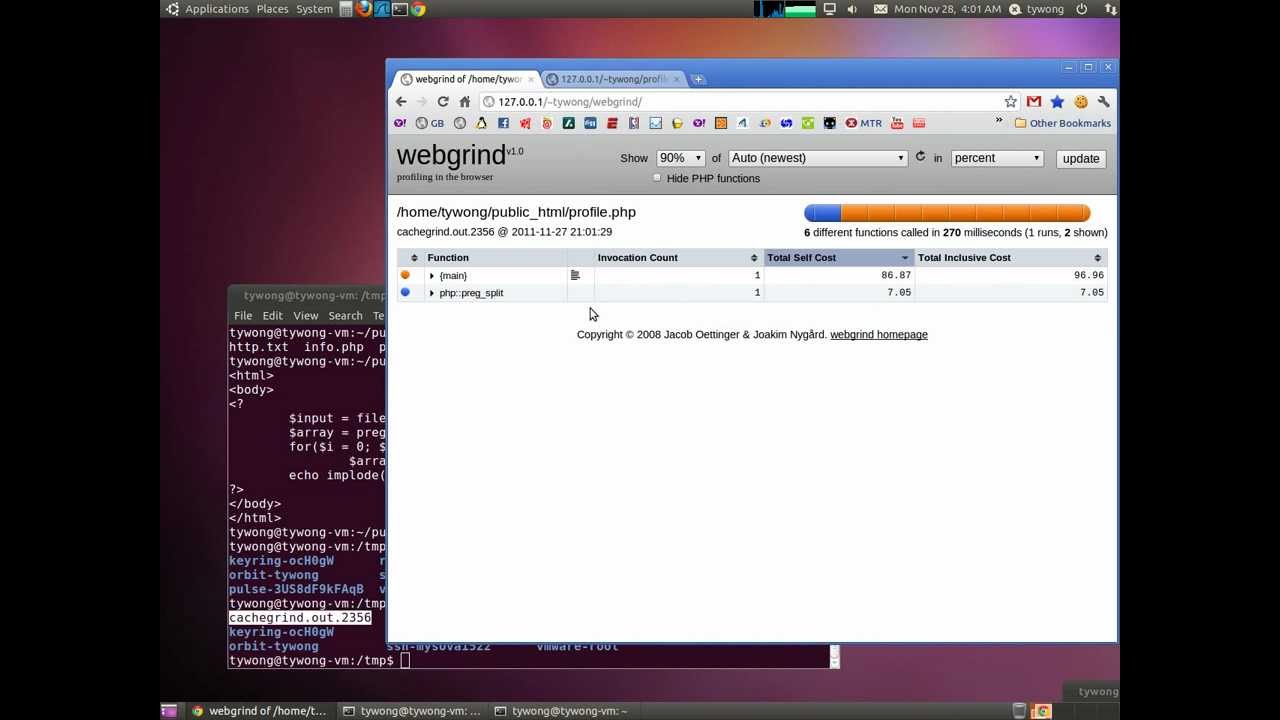Click the show desktop icon in bottom panel
1280x720 pixels.
(168, 711)
